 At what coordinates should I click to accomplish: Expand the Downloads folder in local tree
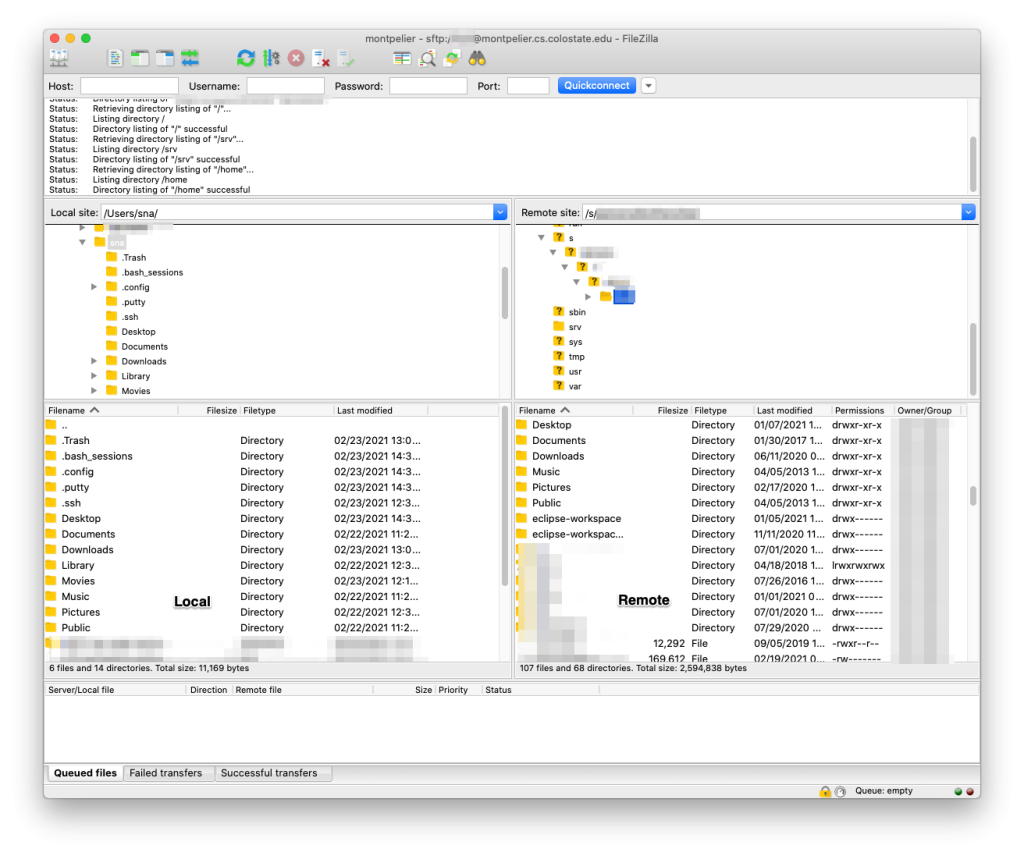pos(95,361)
